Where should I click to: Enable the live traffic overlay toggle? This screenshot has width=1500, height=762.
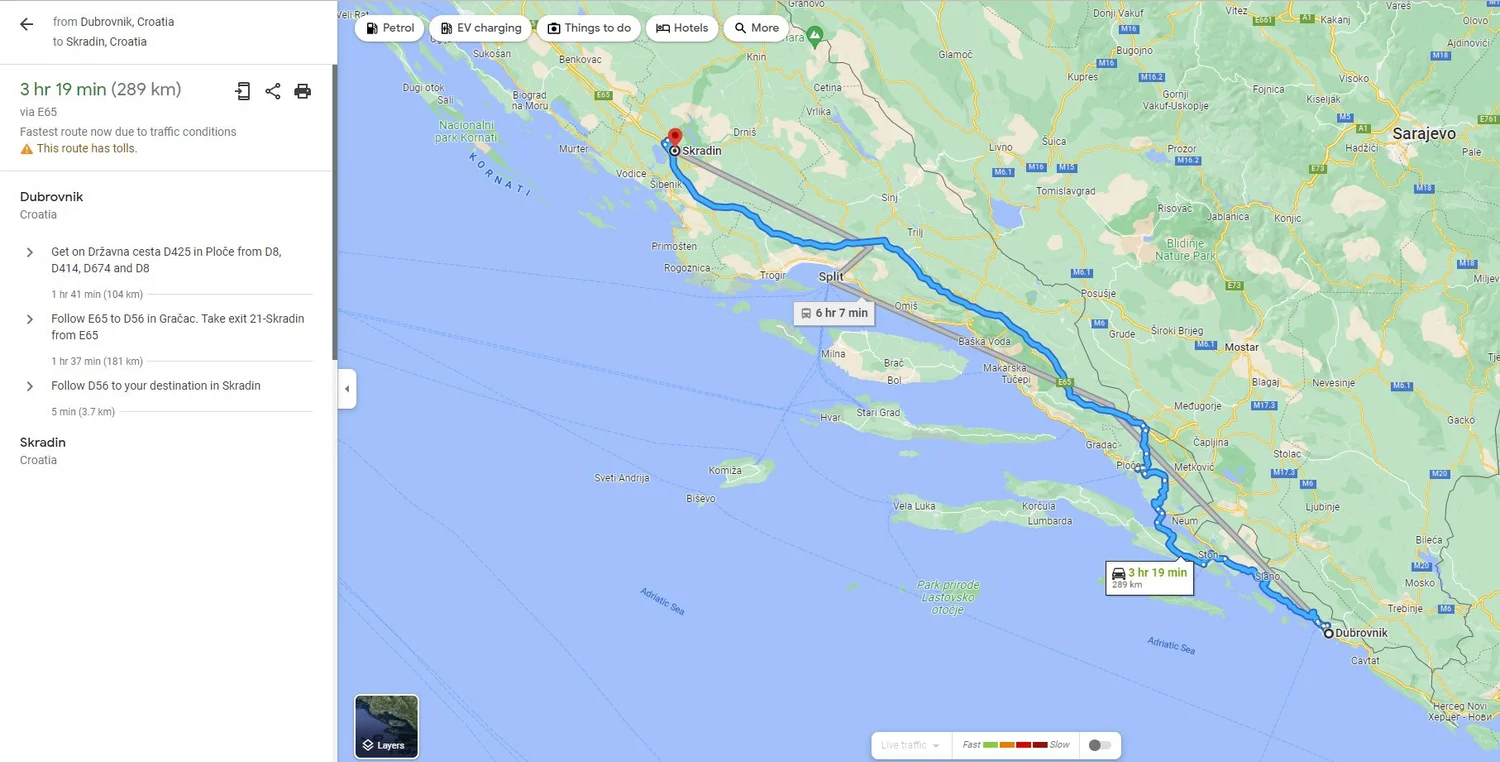point(1101,745)
